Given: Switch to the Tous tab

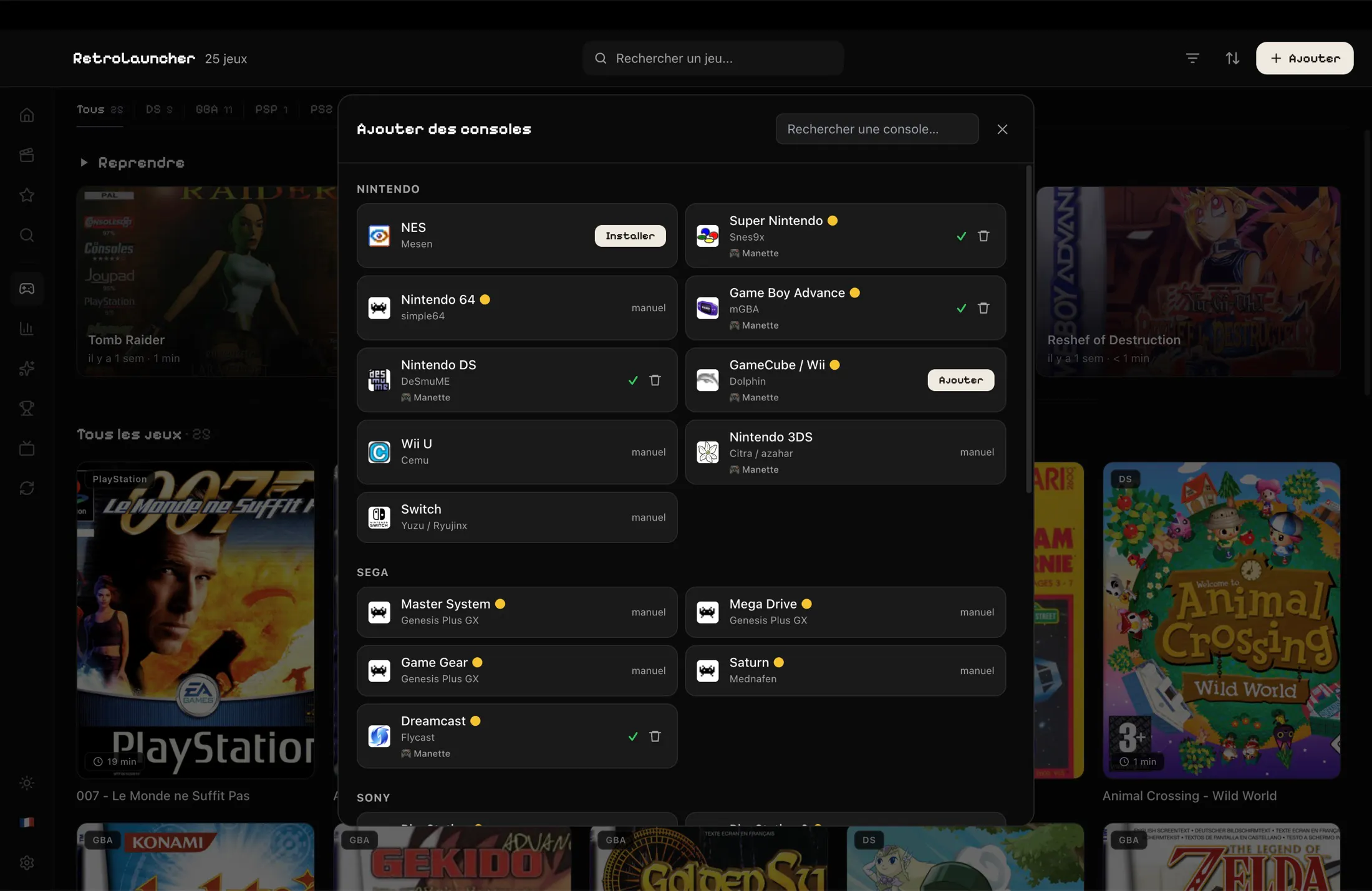Looking at the screenshot, I should (100, 110).
